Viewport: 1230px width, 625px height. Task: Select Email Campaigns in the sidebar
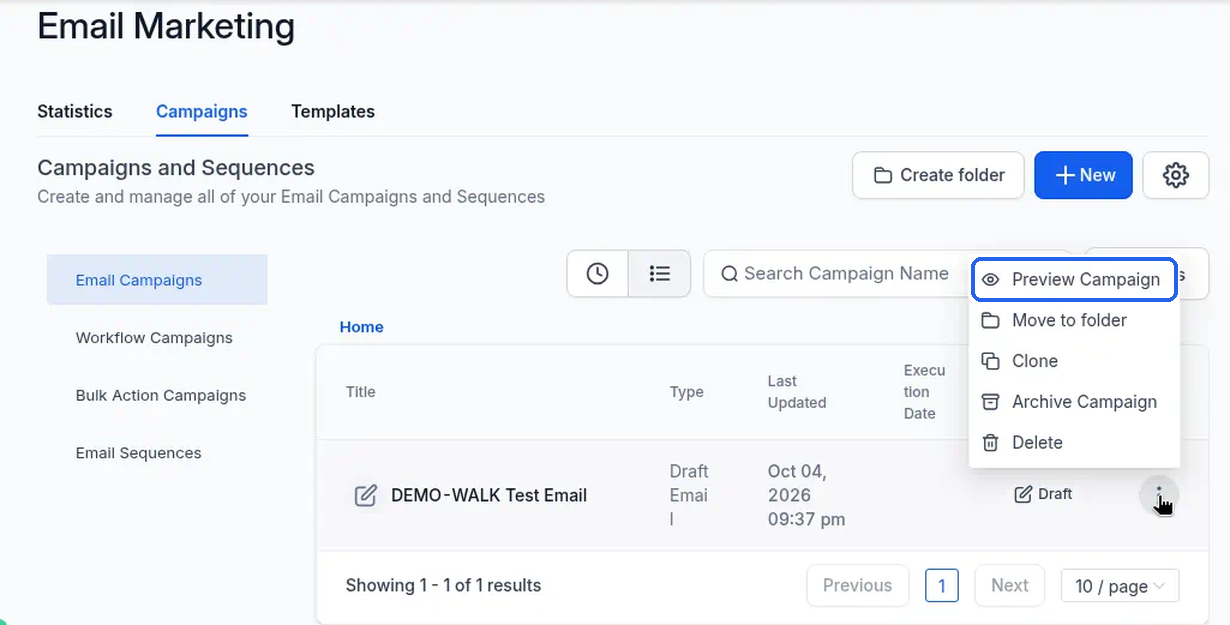[157, 280]
